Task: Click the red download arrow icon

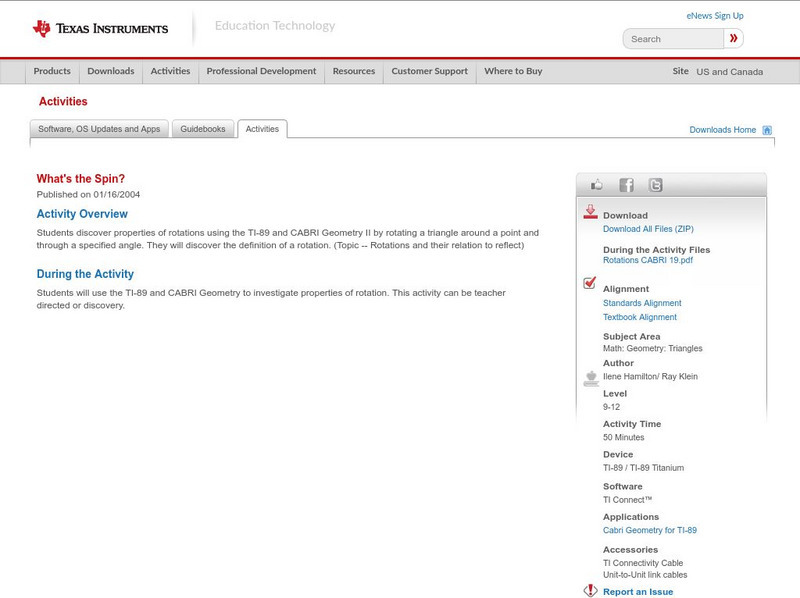Action: coord(590,212)
